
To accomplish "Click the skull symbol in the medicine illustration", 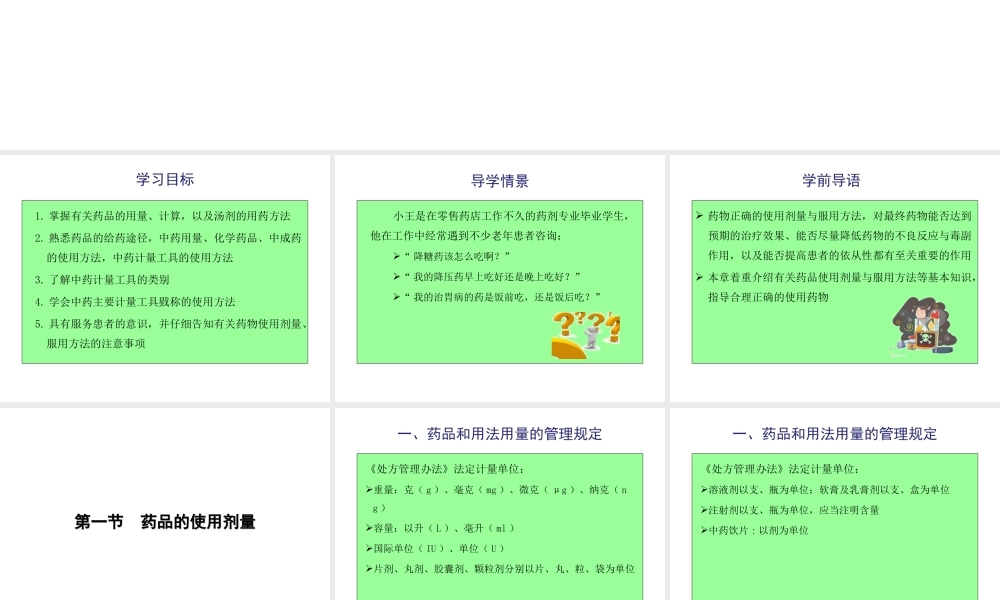I will point(926,338).
